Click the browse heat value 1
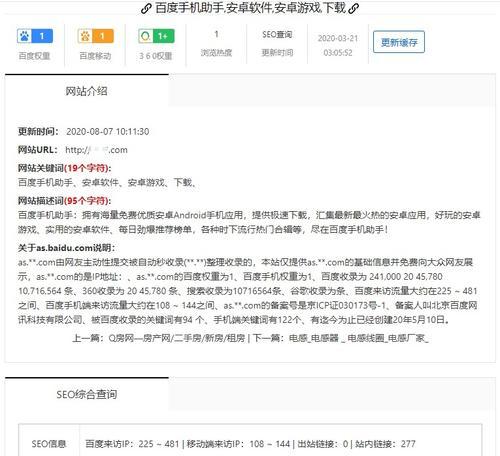This screenshot has height=456, width=500. [x=216, y=34]
